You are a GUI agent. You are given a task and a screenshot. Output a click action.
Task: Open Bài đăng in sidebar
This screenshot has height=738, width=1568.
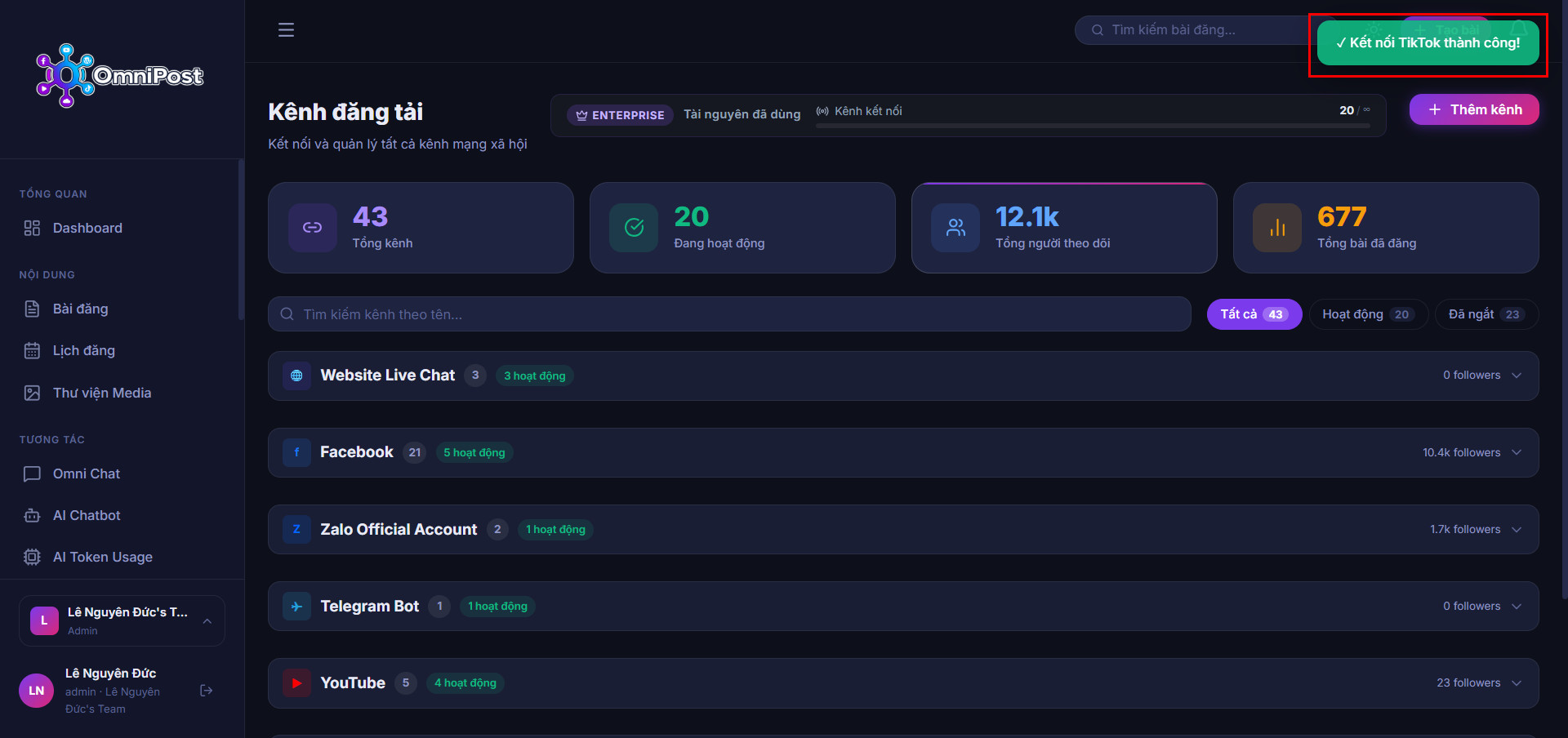click(121, 309)
